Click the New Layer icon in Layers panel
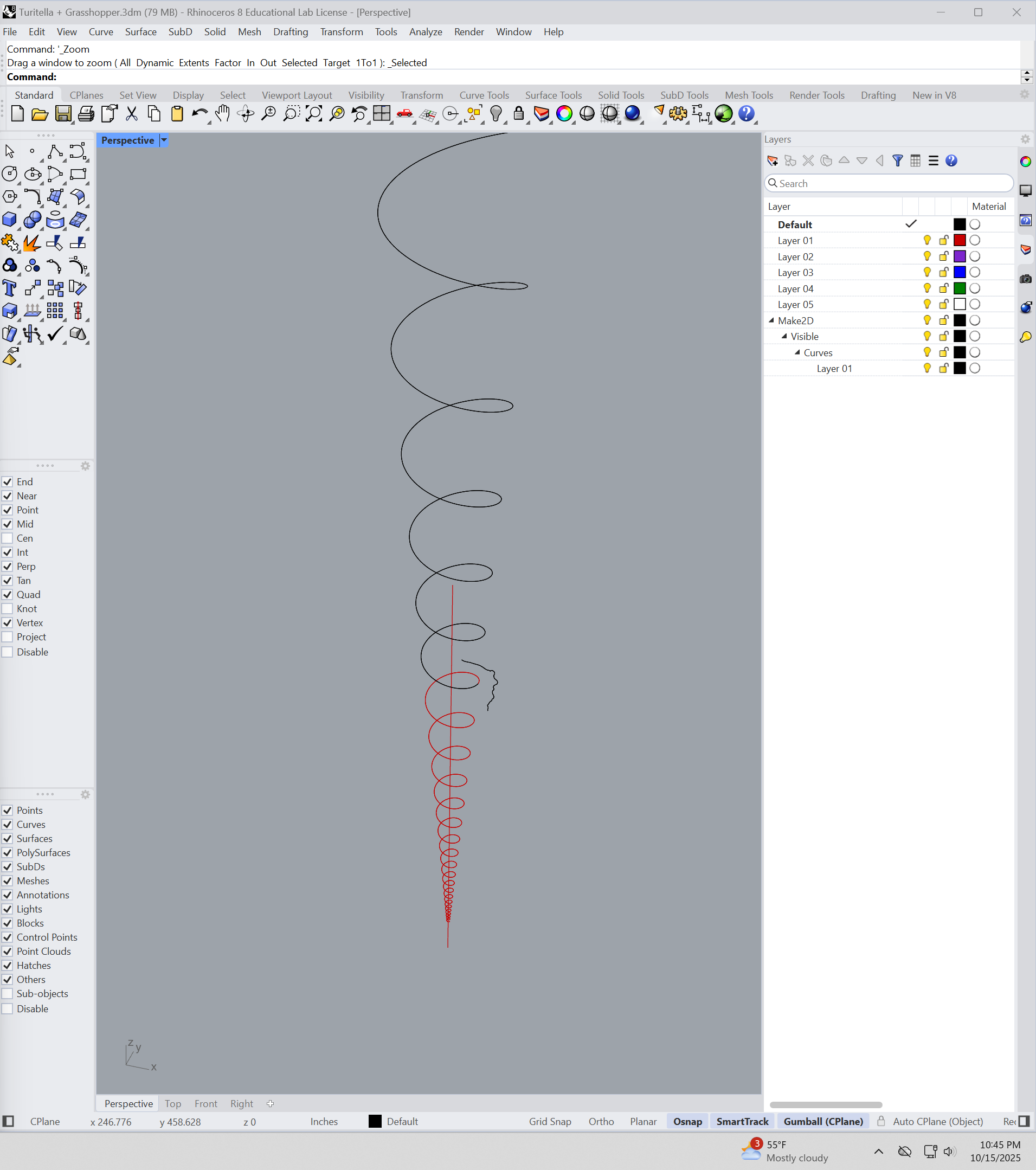The width and height of the screenshot is (1036, 1170). point(772,161)
